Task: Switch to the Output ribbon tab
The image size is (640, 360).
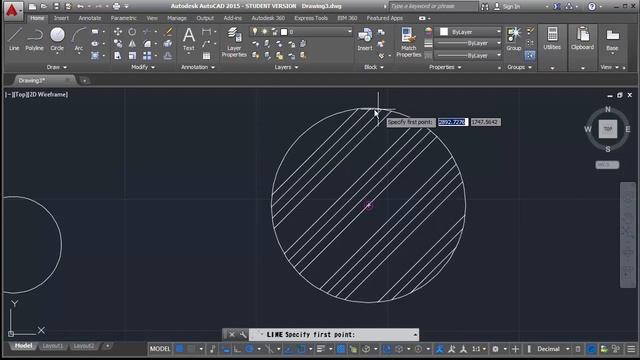Action: [x=205, y=18]
